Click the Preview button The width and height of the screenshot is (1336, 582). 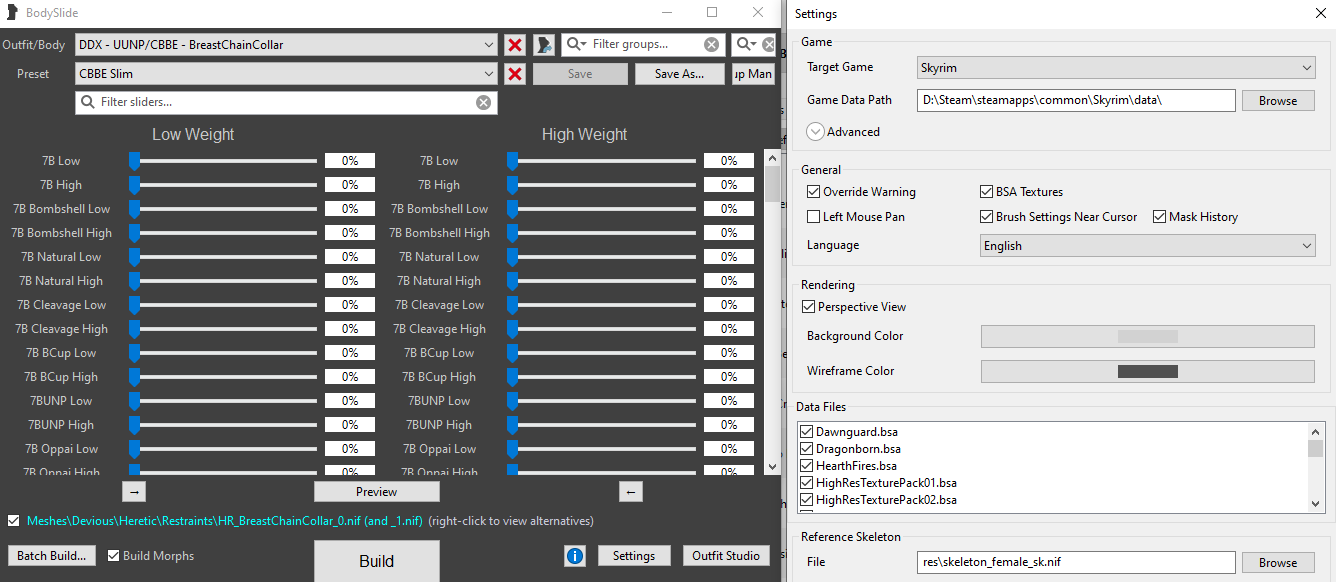[x=376, y=492]
